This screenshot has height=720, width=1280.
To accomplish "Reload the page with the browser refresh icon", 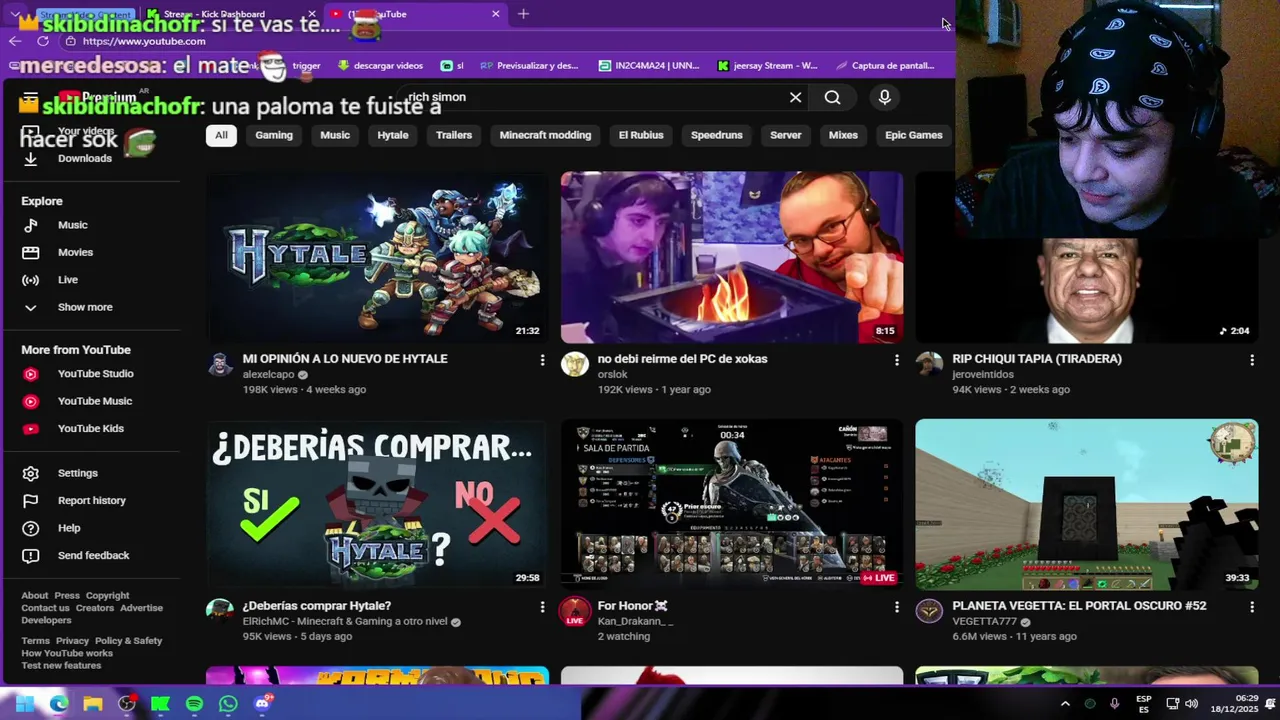I will [43, 41].
